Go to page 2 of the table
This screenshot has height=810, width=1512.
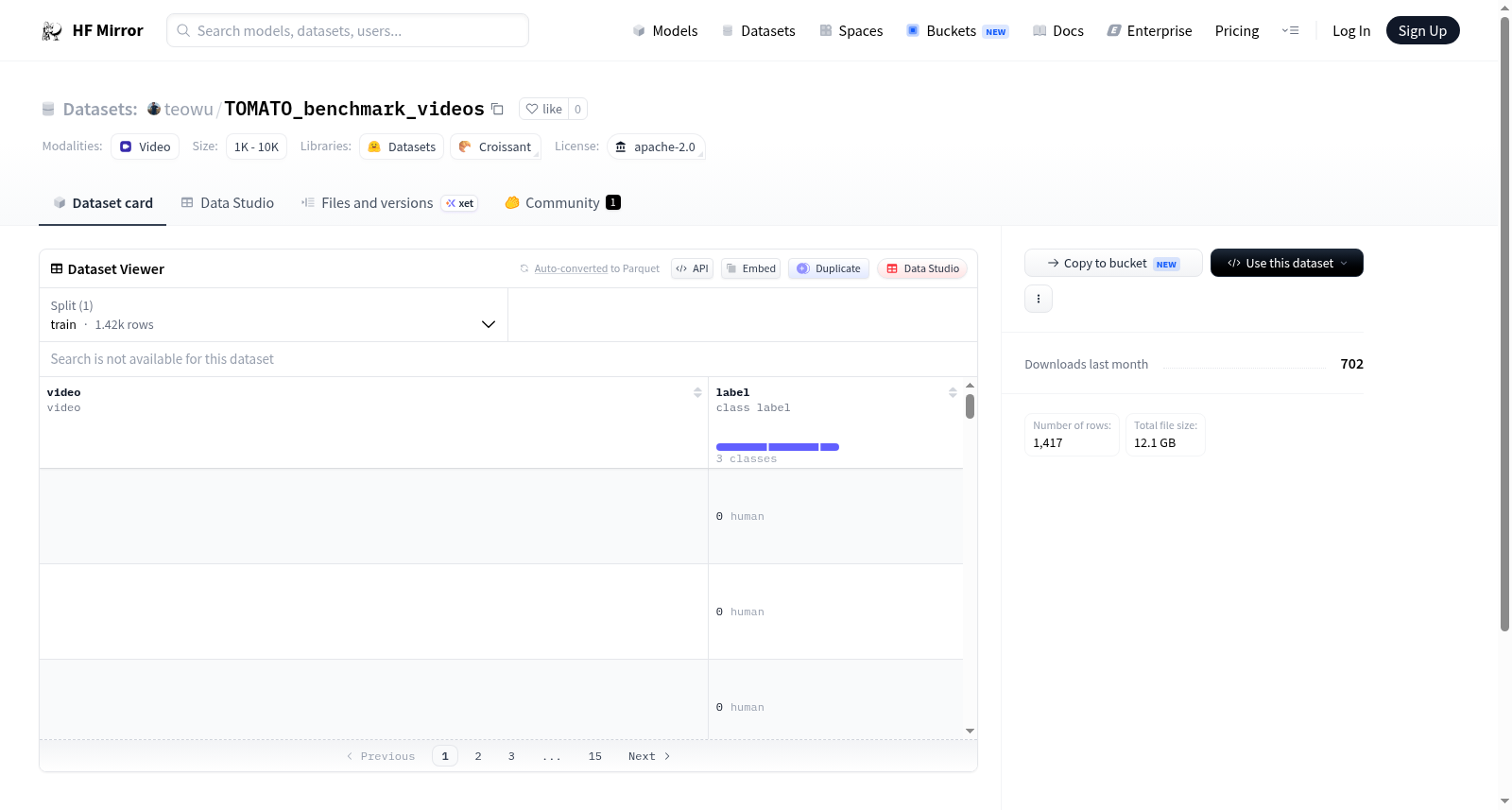478,756
